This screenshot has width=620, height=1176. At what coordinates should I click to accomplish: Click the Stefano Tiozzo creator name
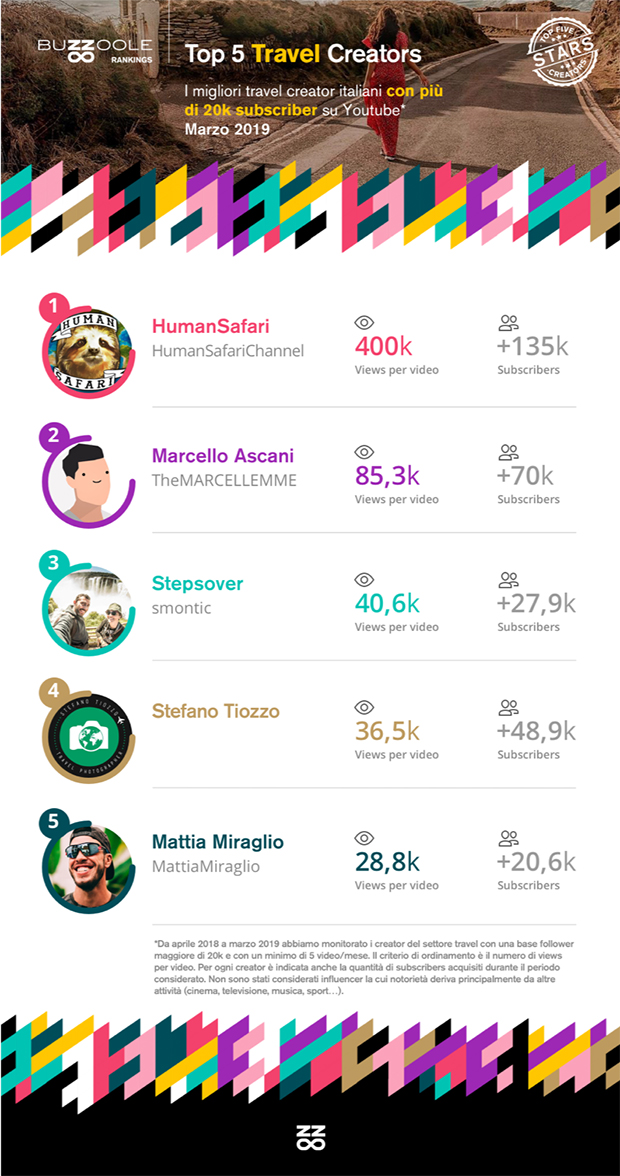click(x=216, y=712)
